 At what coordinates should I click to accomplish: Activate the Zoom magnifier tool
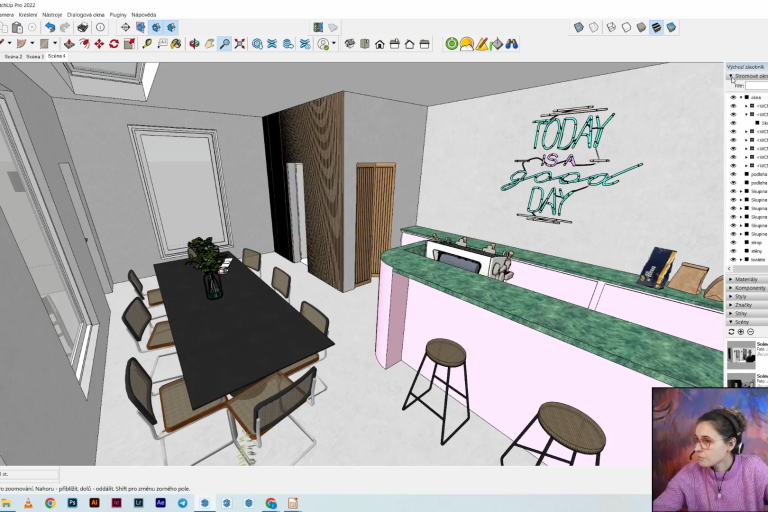225,44
